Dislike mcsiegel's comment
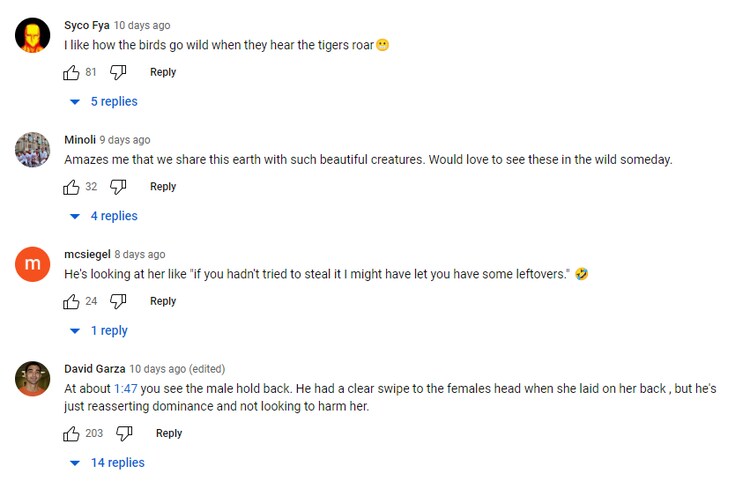The image size is (750, 481). click(118, 301)
